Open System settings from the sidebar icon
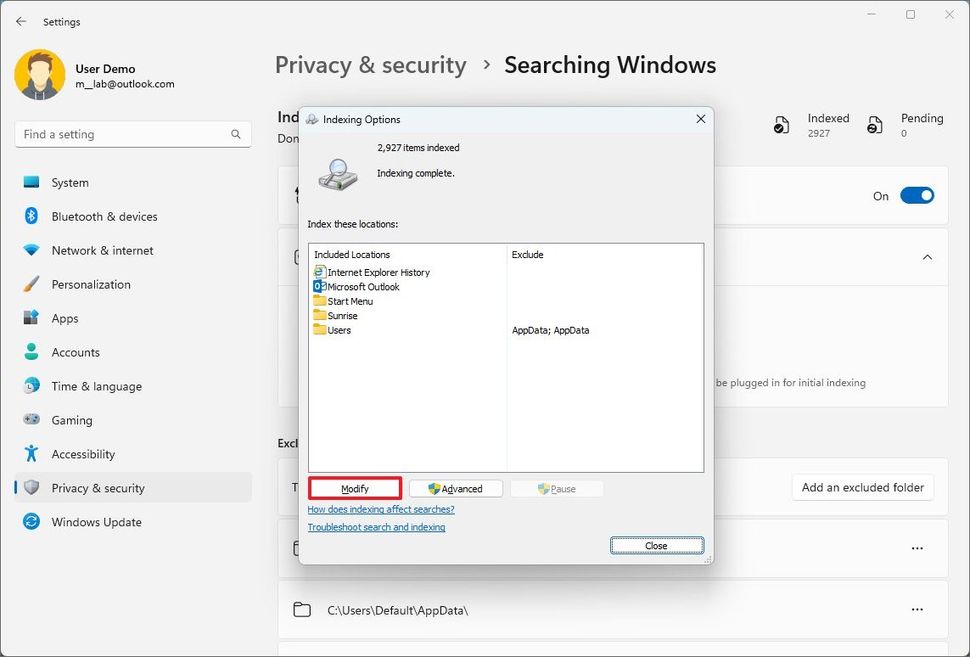The width and height of the screenshot is (970, 657). click(33, 182)
